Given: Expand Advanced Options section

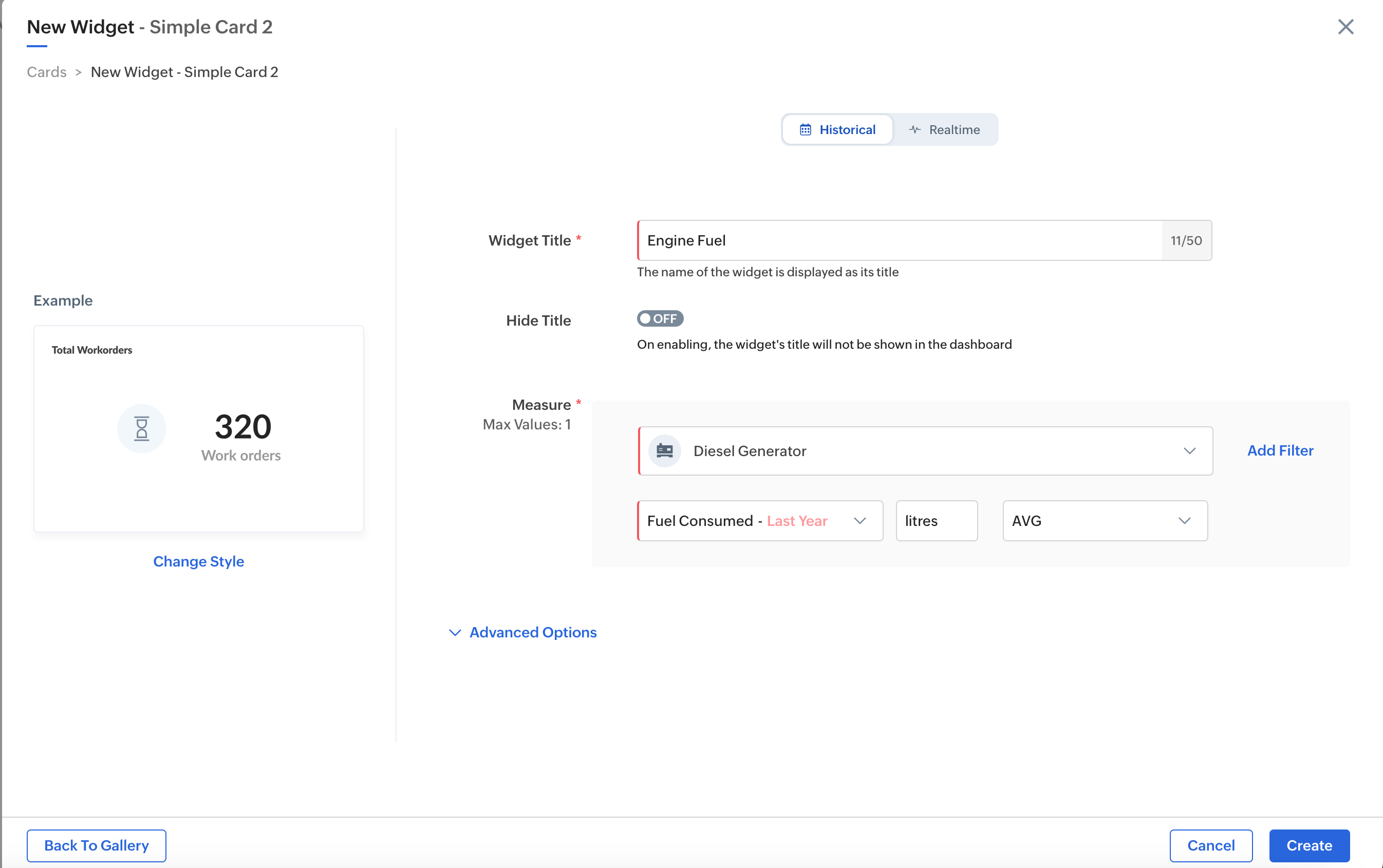Looking at the screenshot, I should point(532,632).
